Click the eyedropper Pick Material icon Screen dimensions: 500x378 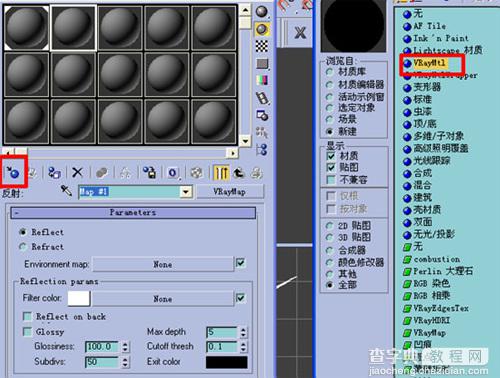tap(66, 191)
